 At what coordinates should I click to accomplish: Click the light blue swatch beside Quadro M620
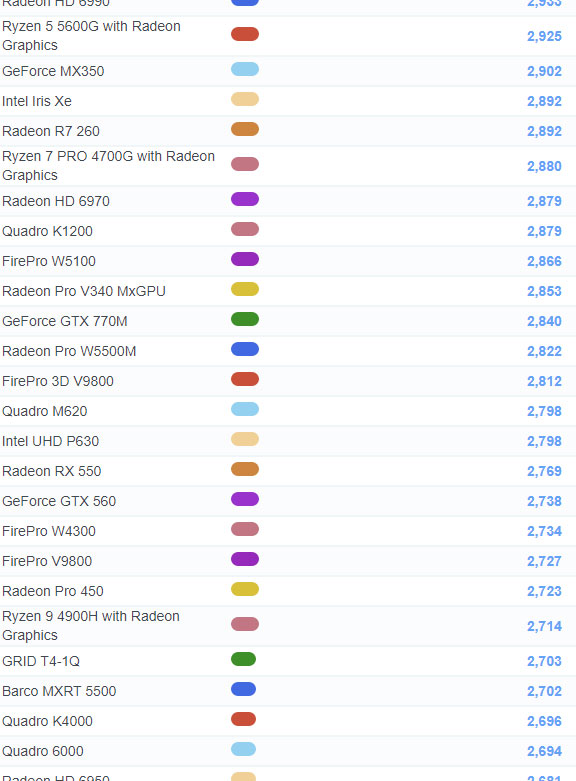click(245, 409)
